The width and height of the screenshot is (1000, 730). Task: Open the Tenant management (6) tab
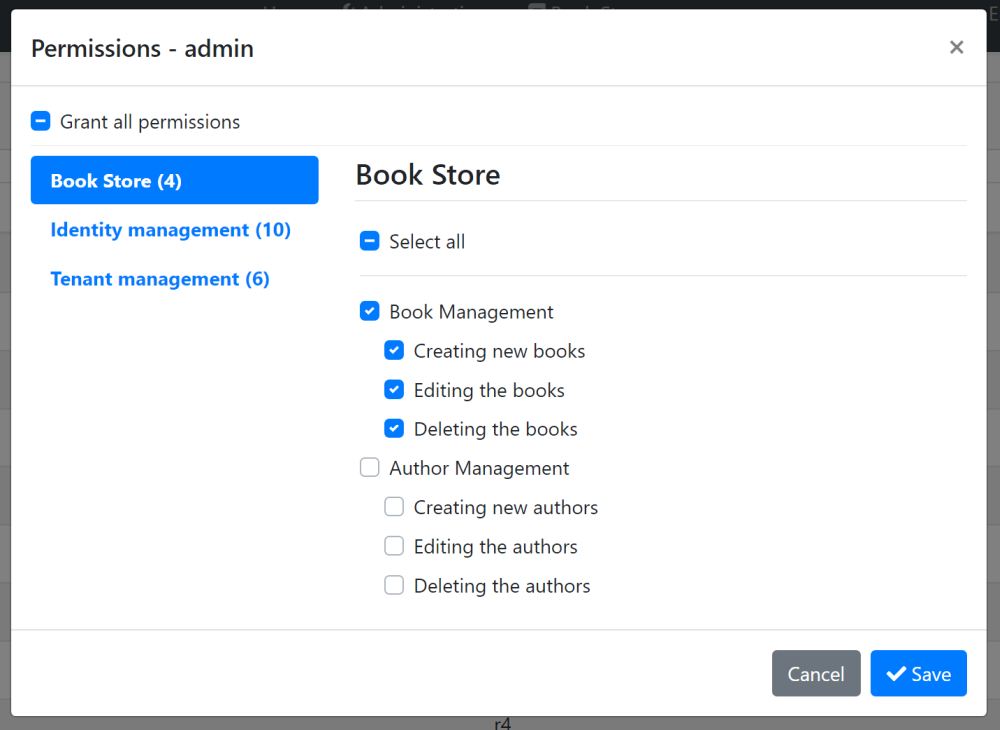tap(160, 278)
